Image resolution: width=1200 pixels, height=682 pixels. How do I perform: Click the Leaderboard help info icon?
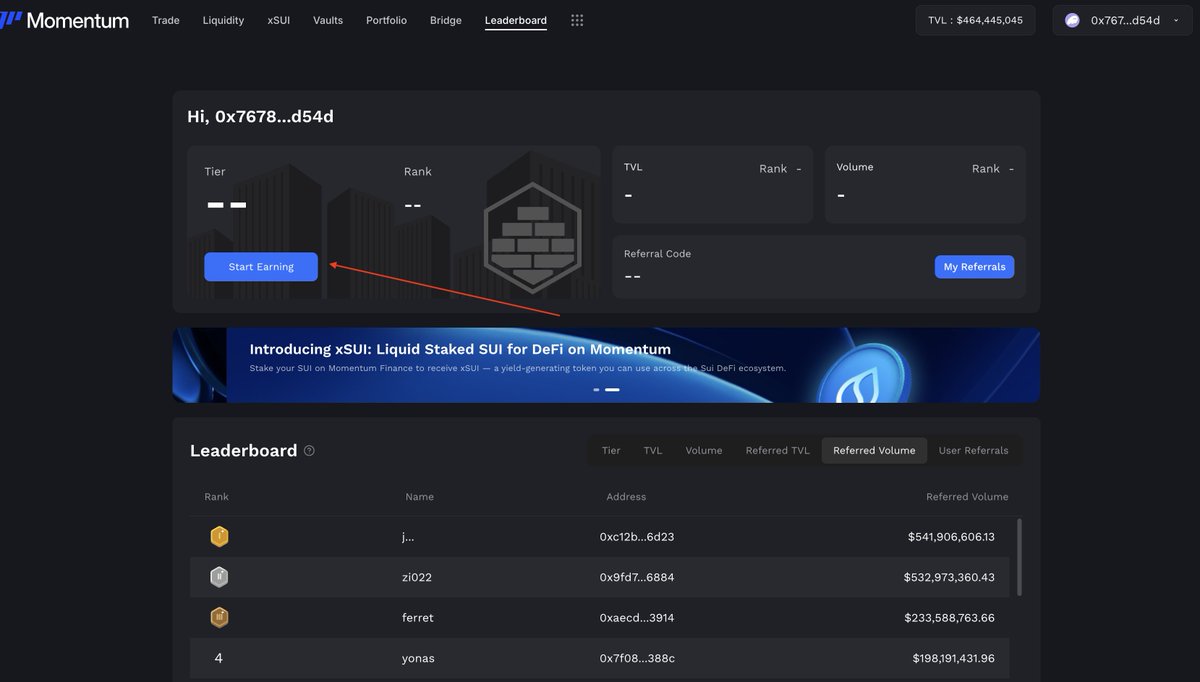(x=309, y=450)
